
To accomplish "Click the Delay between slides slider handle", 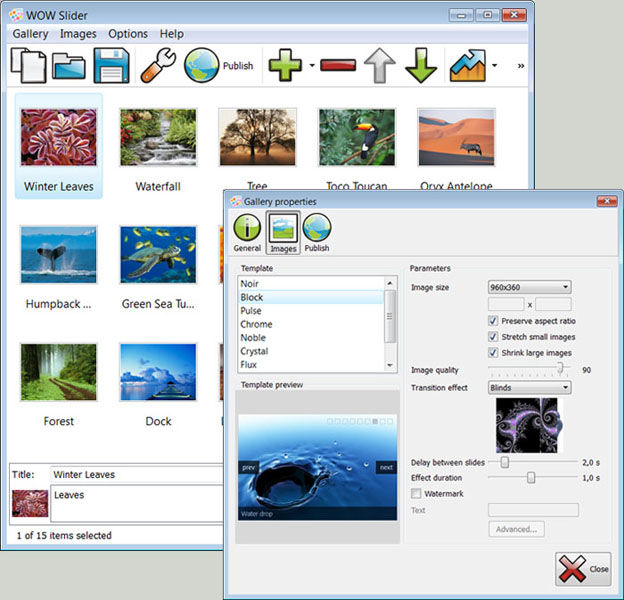I will [505, 462].
